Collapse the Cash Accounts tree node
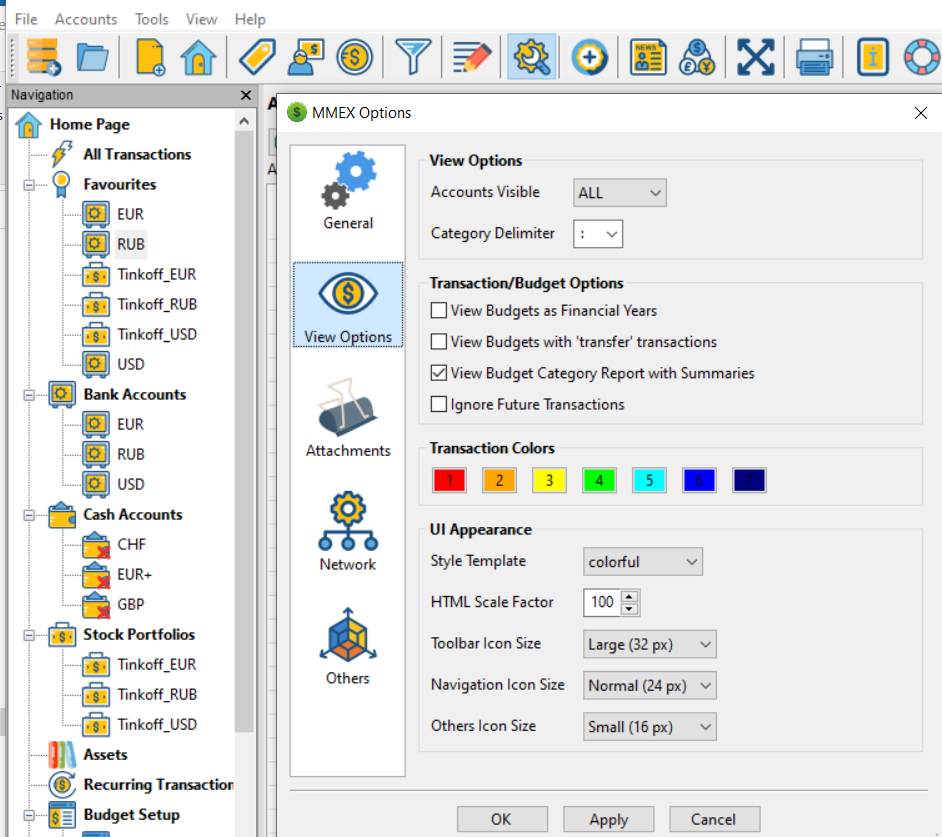This screenshot has width=942, height=837. click(x=29, y=516)
